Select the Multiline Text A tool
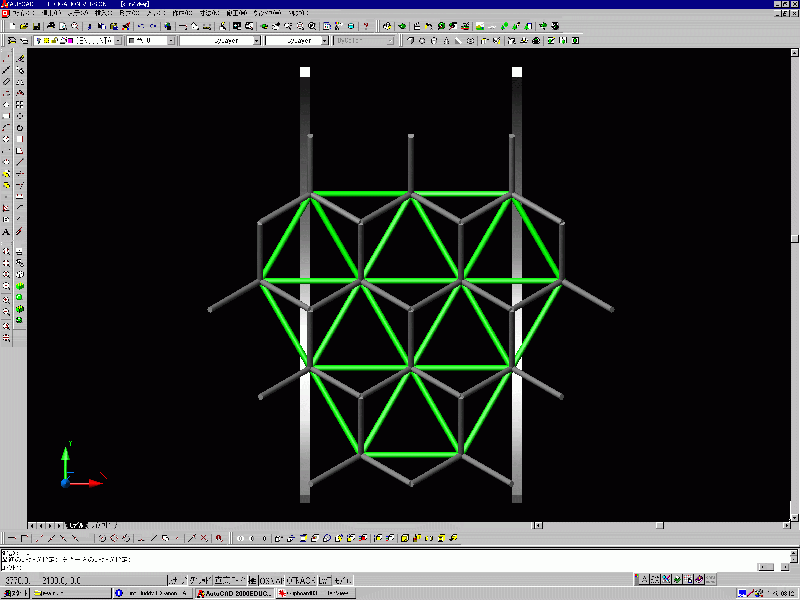The width and height of the screenshot is (800, 600). click(x=6, y=232)
